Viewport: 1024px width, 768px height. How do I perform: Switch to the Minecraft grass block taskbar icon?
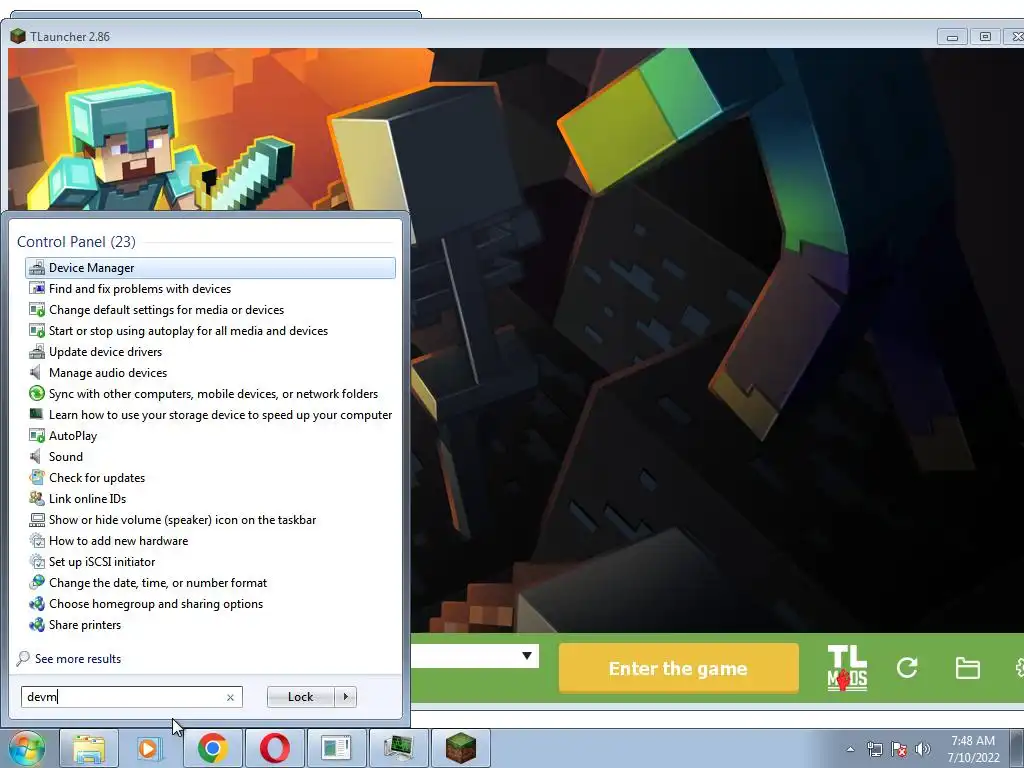click(x=460, y=748)
